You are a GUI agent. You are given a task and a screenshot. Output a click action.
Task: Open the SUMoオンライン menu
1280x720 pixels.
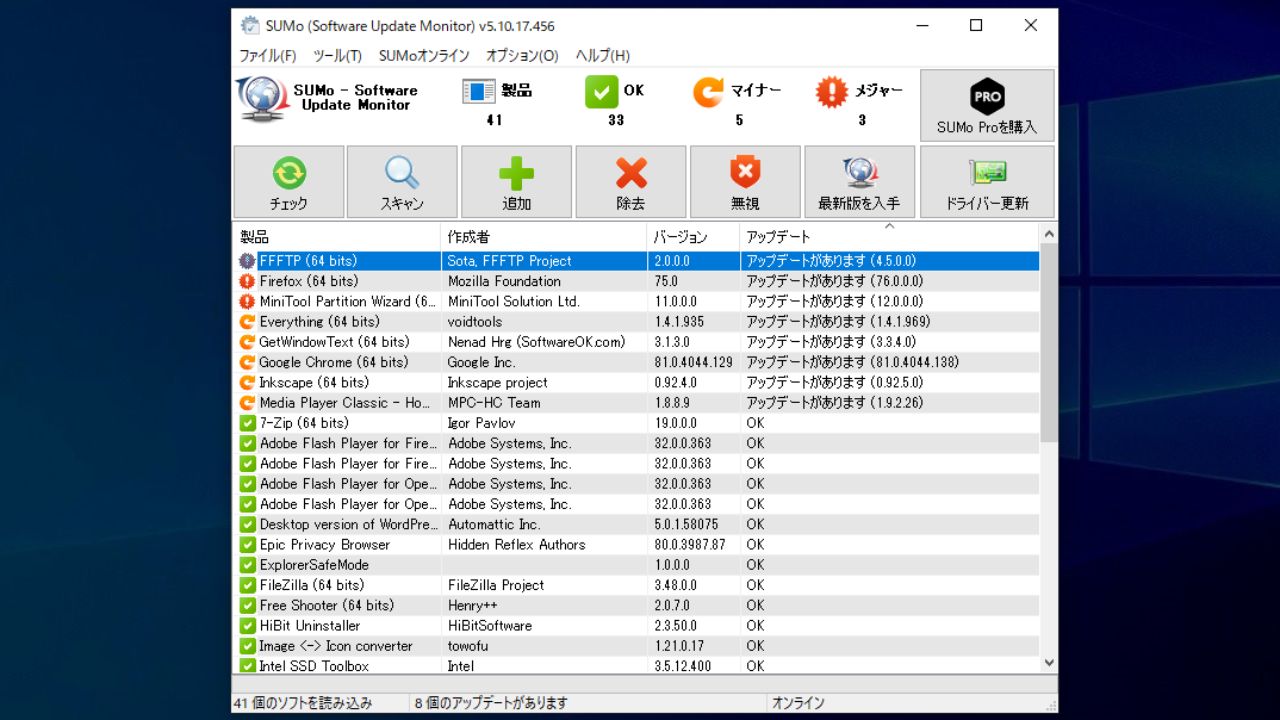[x=424, y=56]
